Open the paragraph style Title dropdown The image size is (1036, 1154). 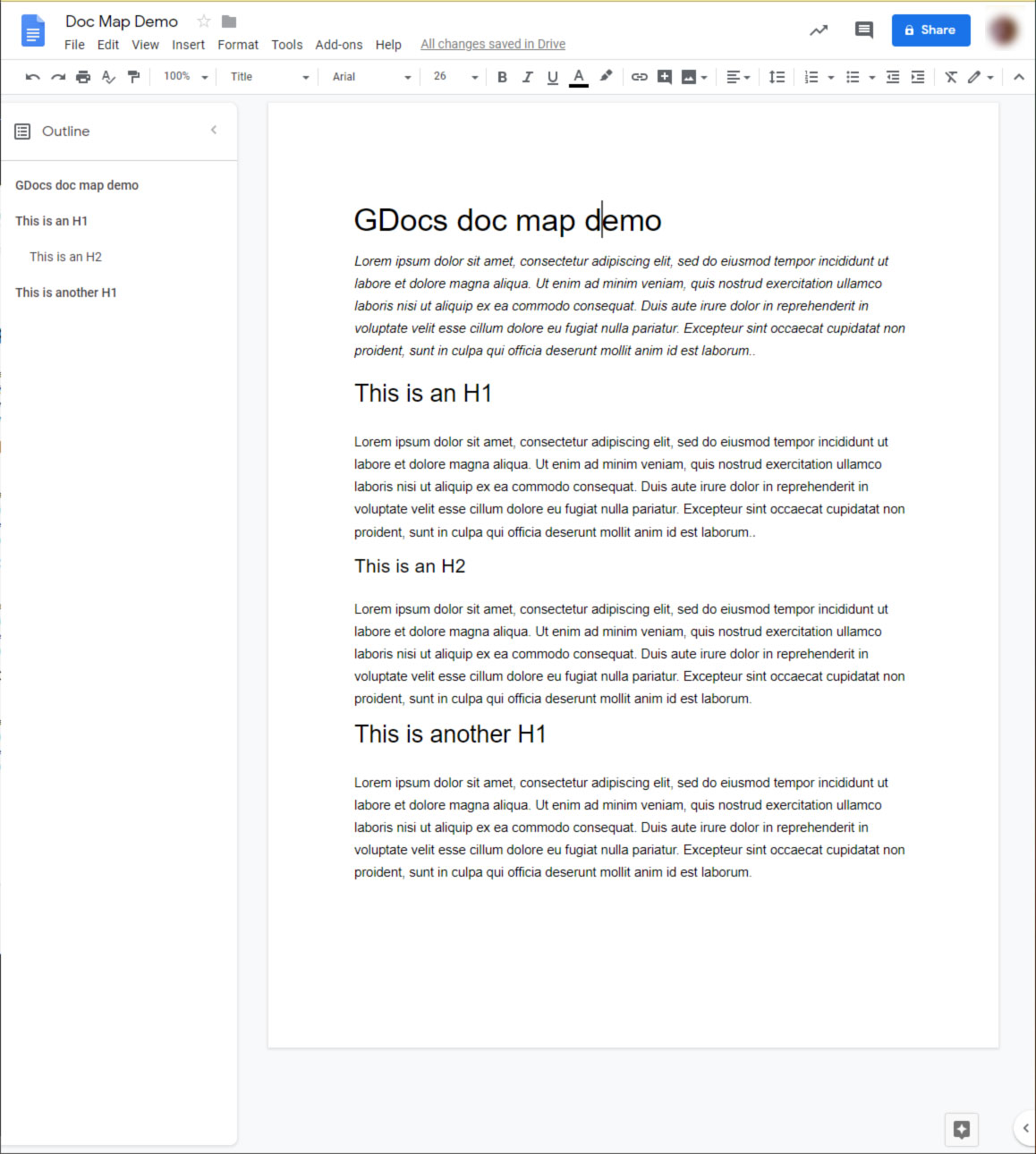(269, 77)
